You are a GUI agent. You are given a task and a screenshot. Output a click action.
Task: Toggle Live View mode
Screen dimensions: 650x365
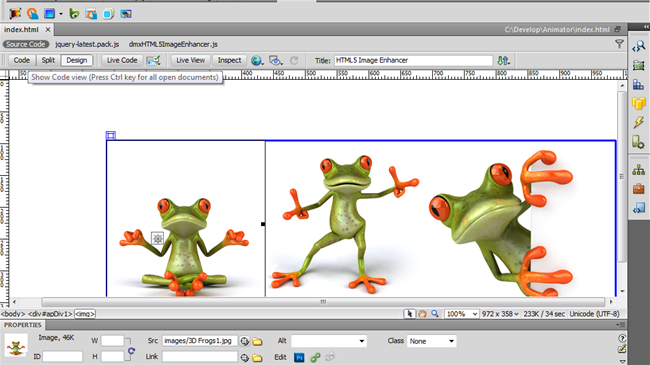click(190, 60)
